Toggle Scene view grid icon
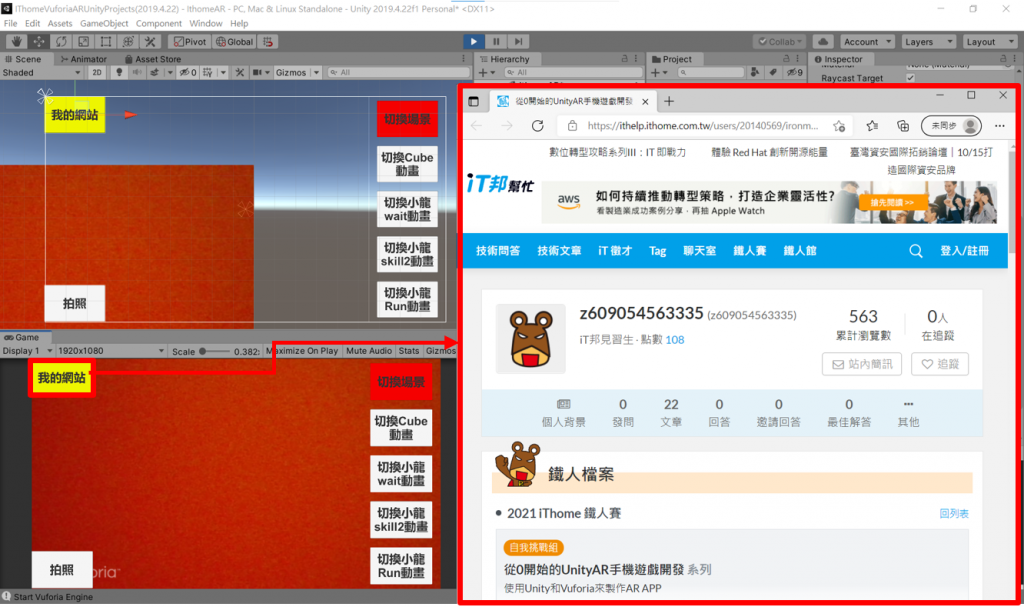This screenshot has width=1024, height=607. pyautogui.click(x=208, y=73)
